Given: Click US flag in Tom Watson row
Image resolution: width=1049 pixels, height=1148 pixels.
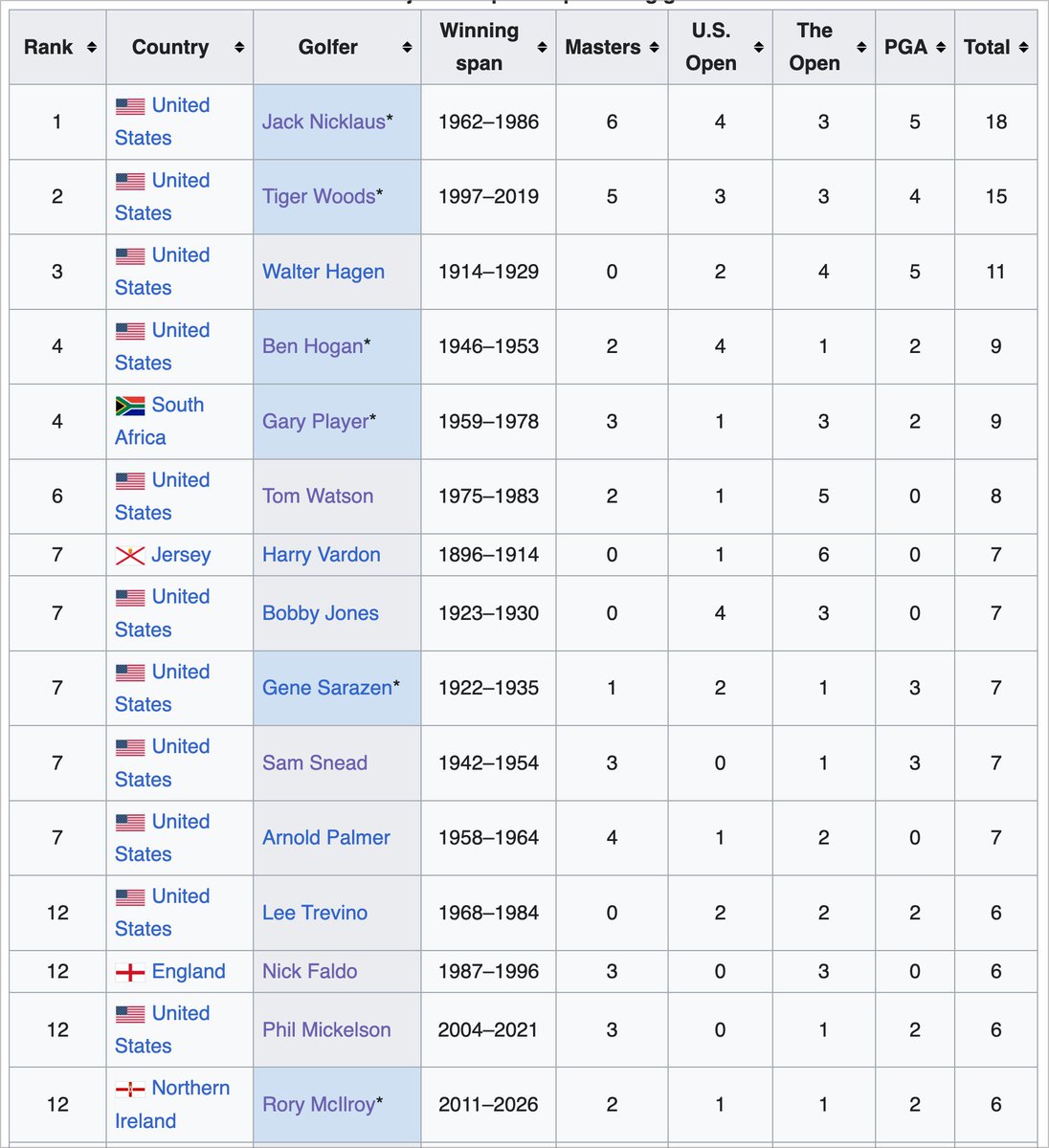Looking at the screenshot, I should (130, 481).
